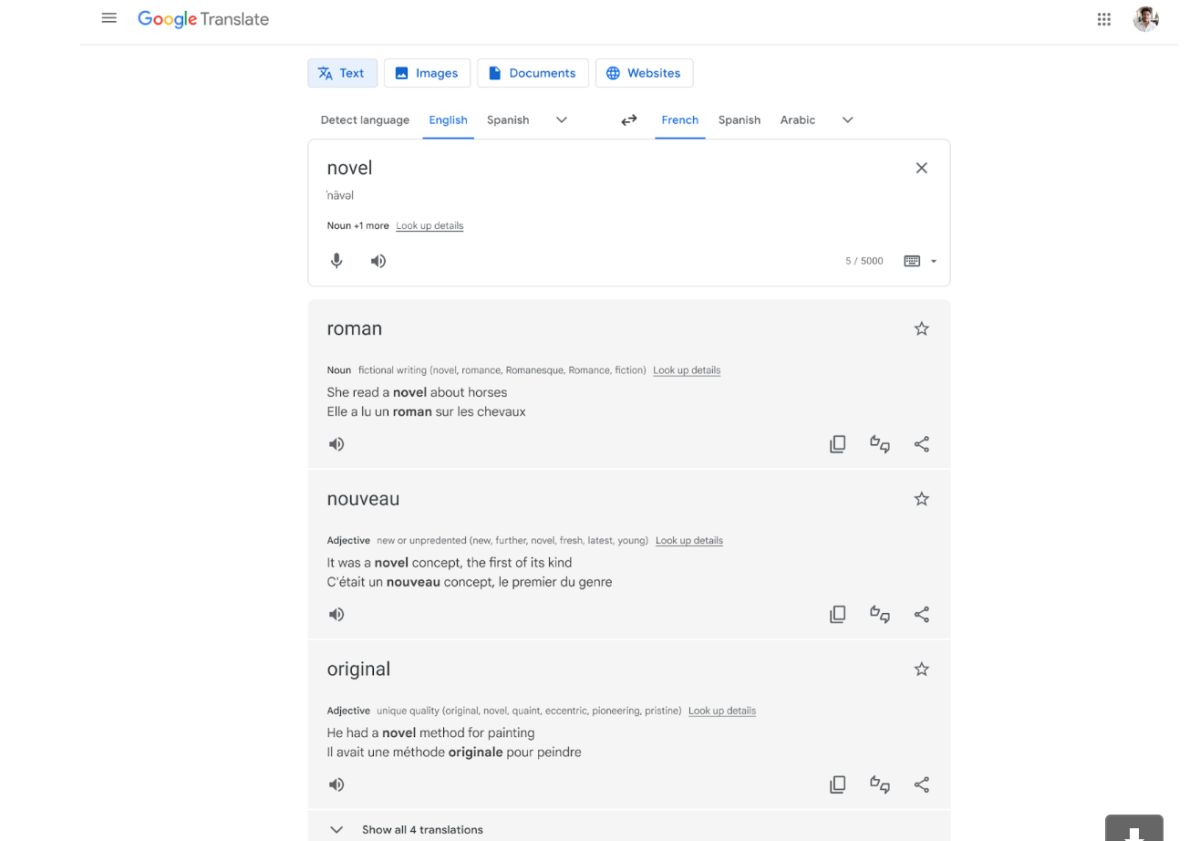Screen dimensions: 1200x841
Task: Clear the input text with the X
Action: 921,167
